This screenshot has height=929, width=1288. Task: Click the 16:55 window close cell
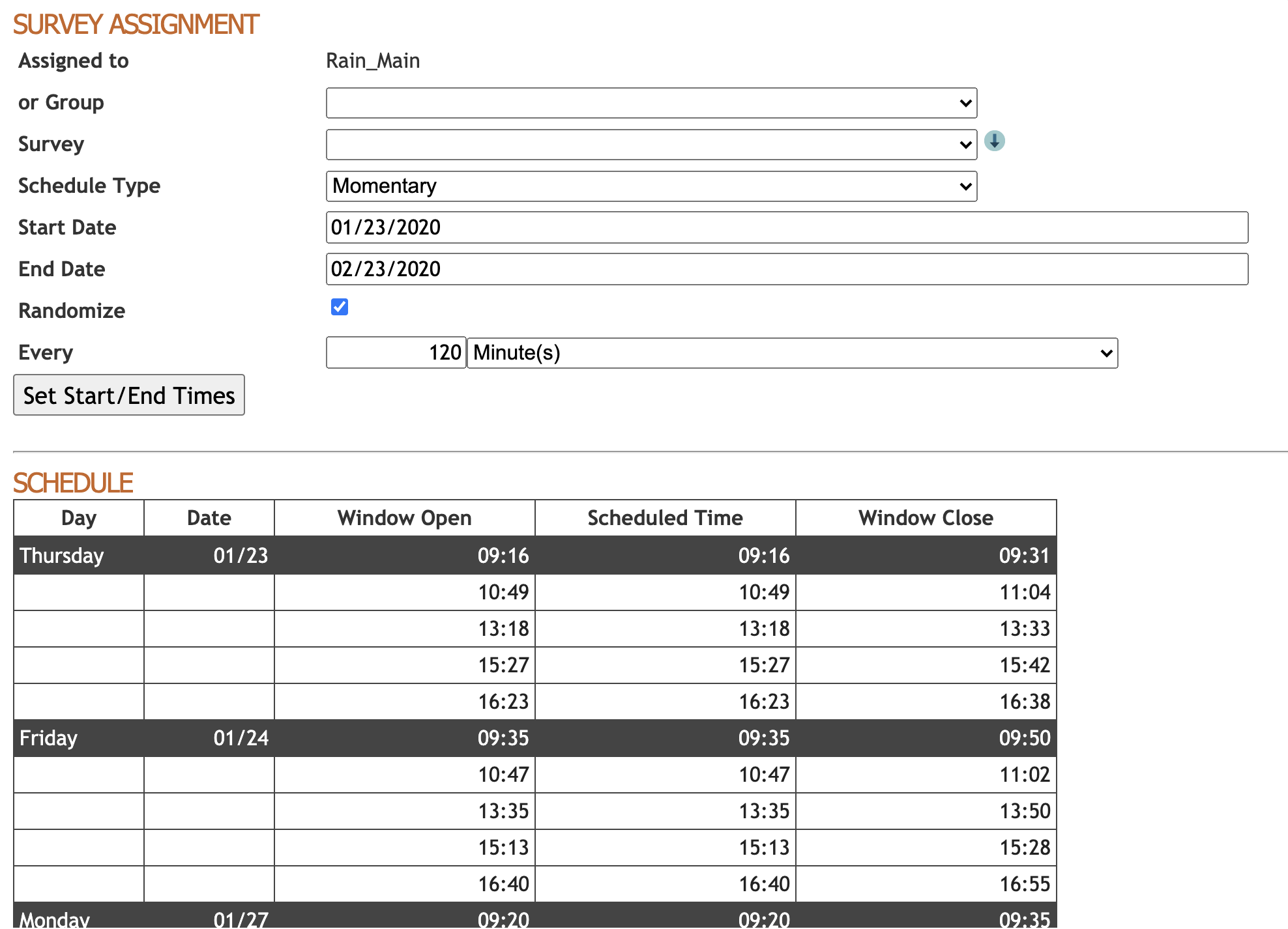tap(1024, 884)
